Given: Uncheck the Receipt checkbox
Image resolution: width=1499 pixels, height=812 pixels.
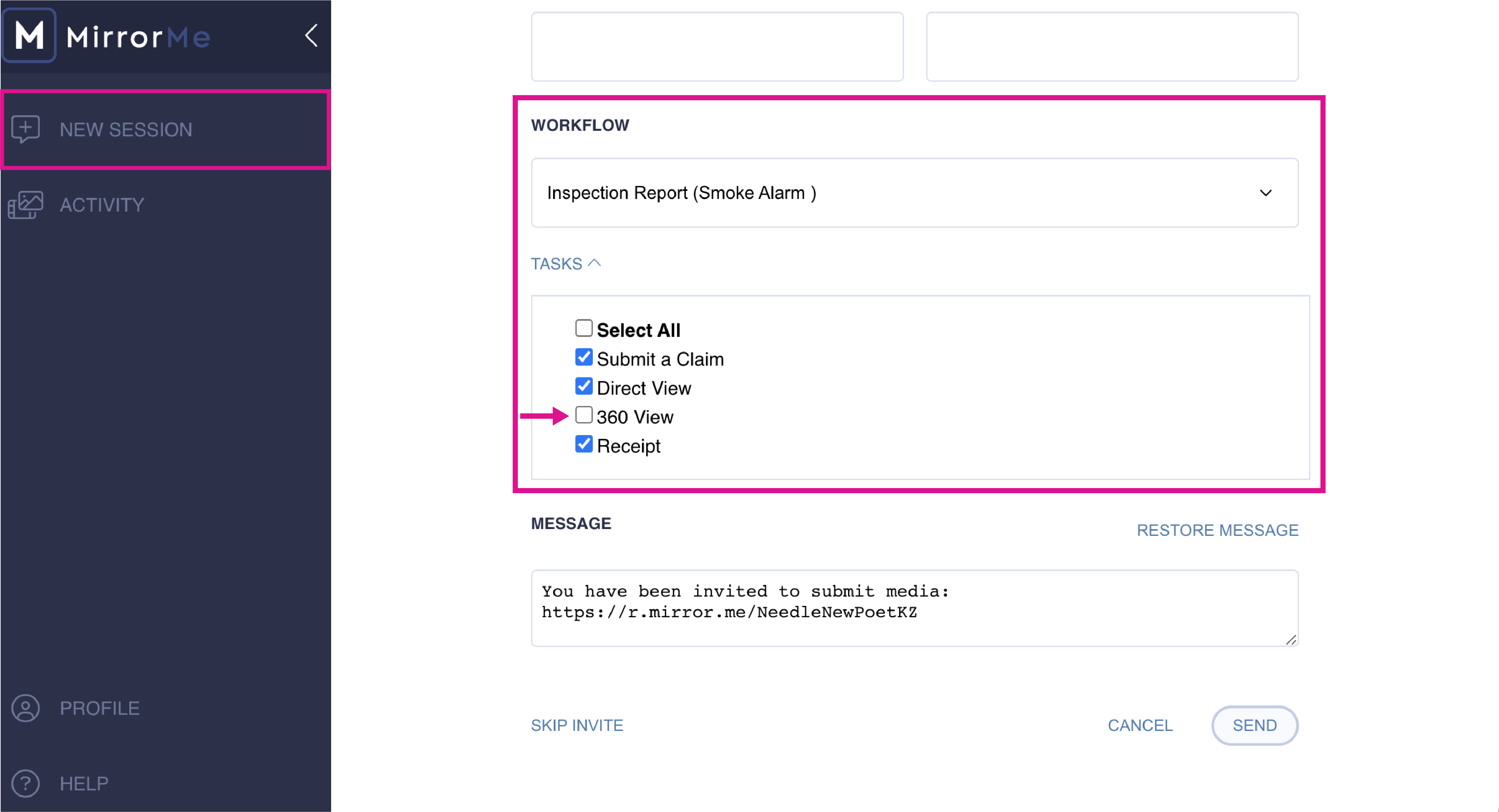Looking at the screenshot, I should pyautogui.click(x=584, y=444).
